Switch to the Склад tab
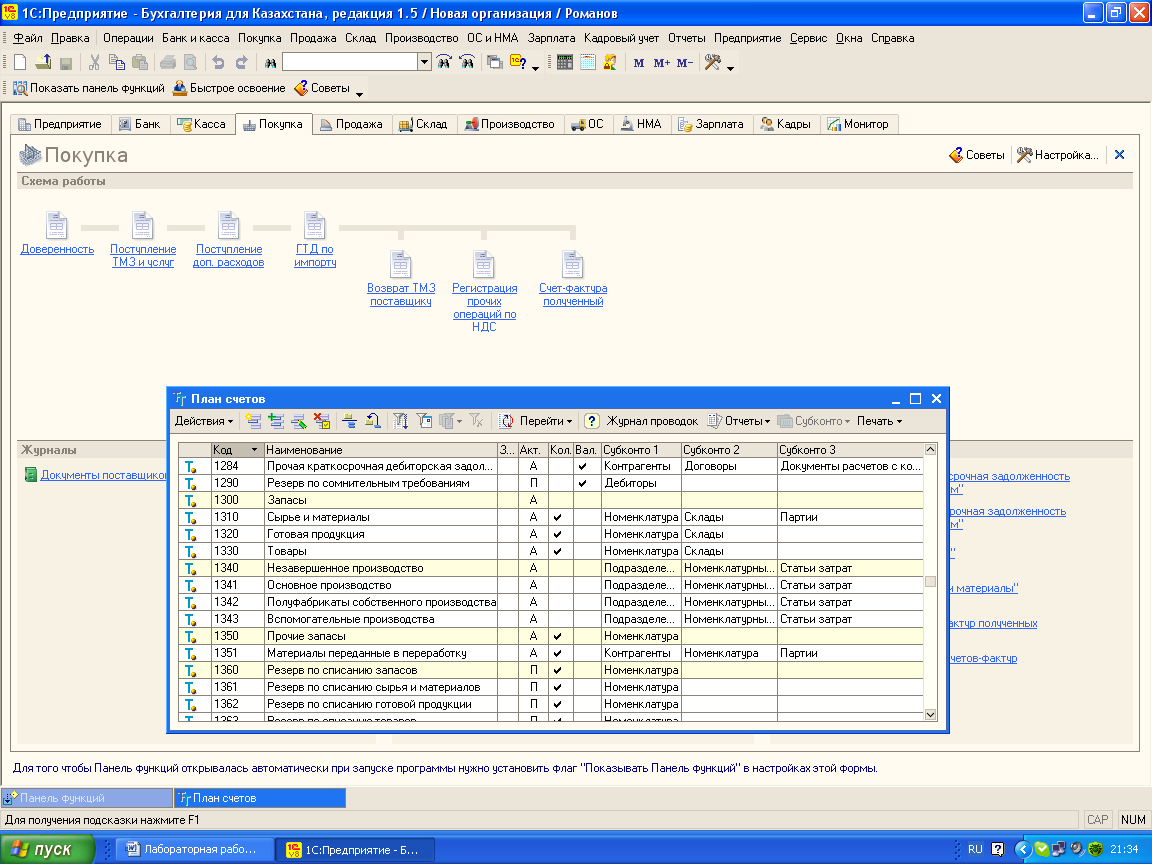 point(423,124)
